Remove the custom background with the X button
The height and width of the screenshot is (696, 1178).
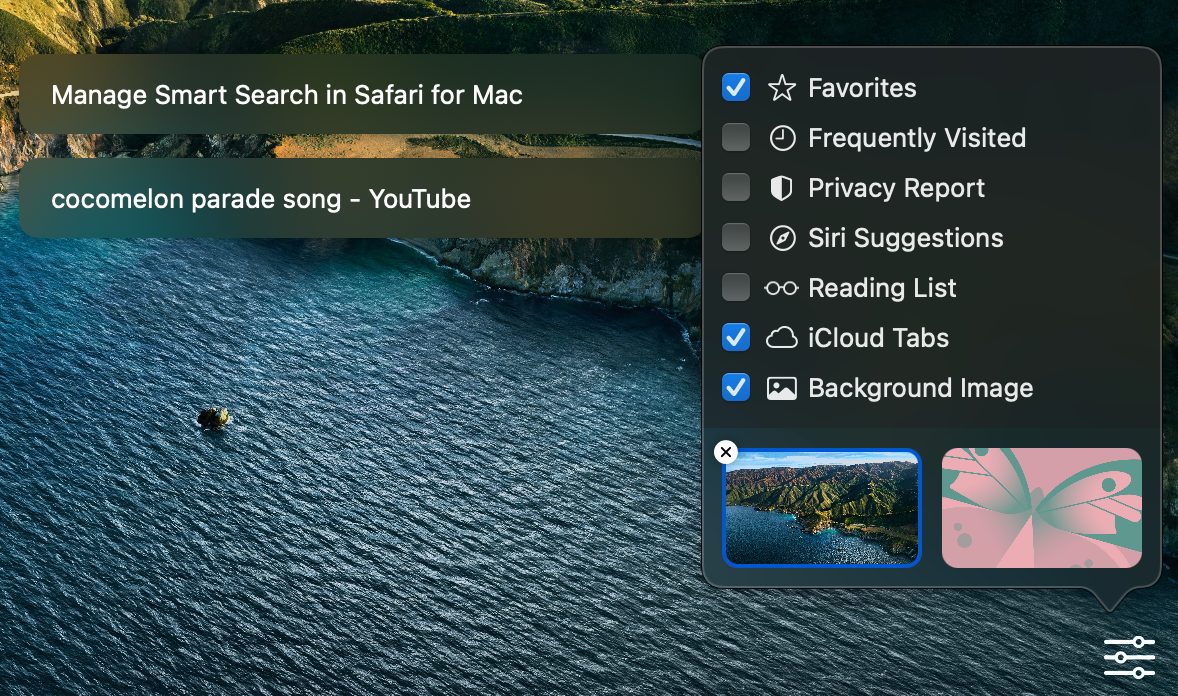pos(725,452)
